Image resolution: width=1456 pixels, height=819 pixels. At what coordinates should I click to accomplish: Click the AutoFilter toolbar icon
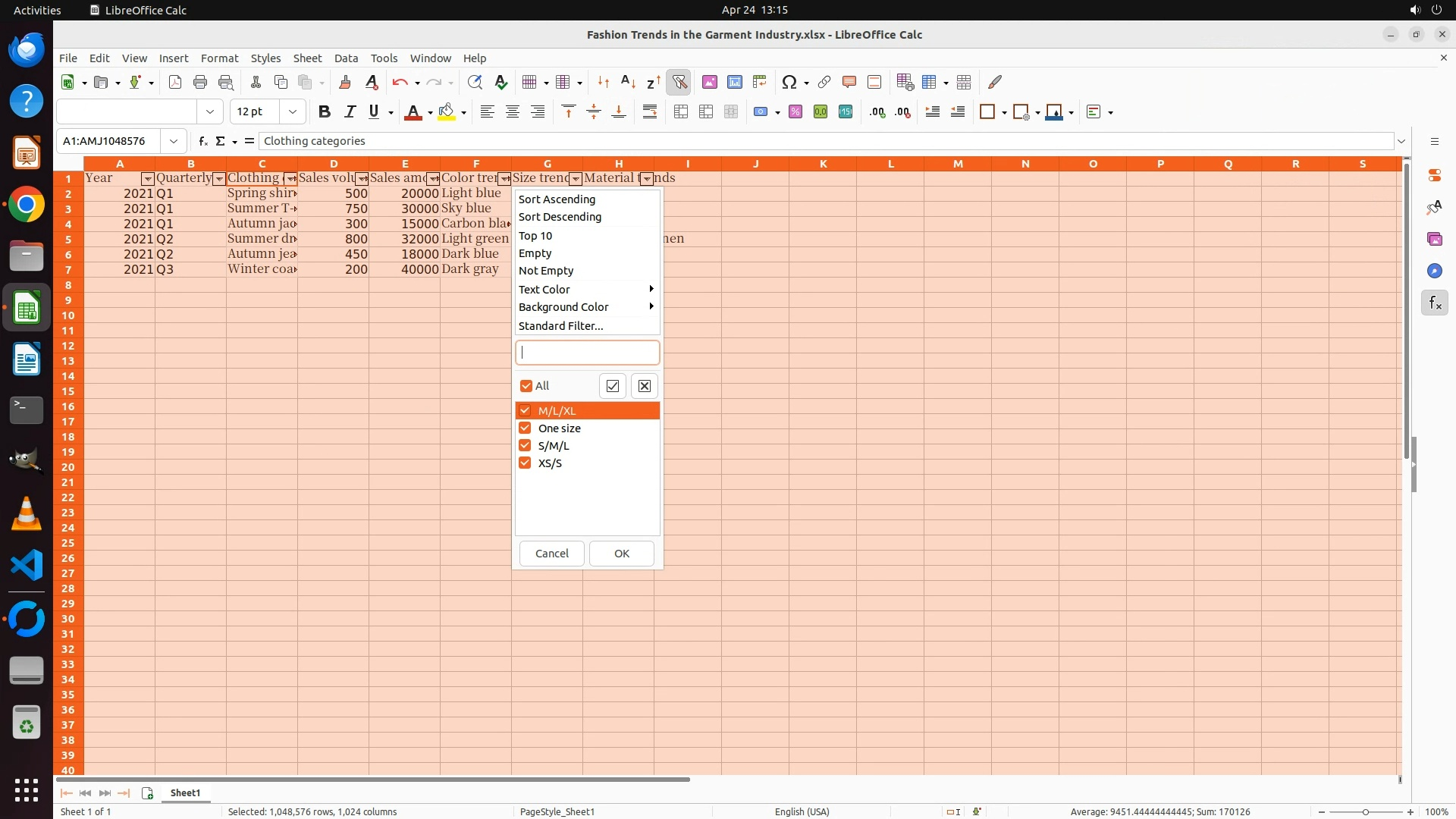679,82
